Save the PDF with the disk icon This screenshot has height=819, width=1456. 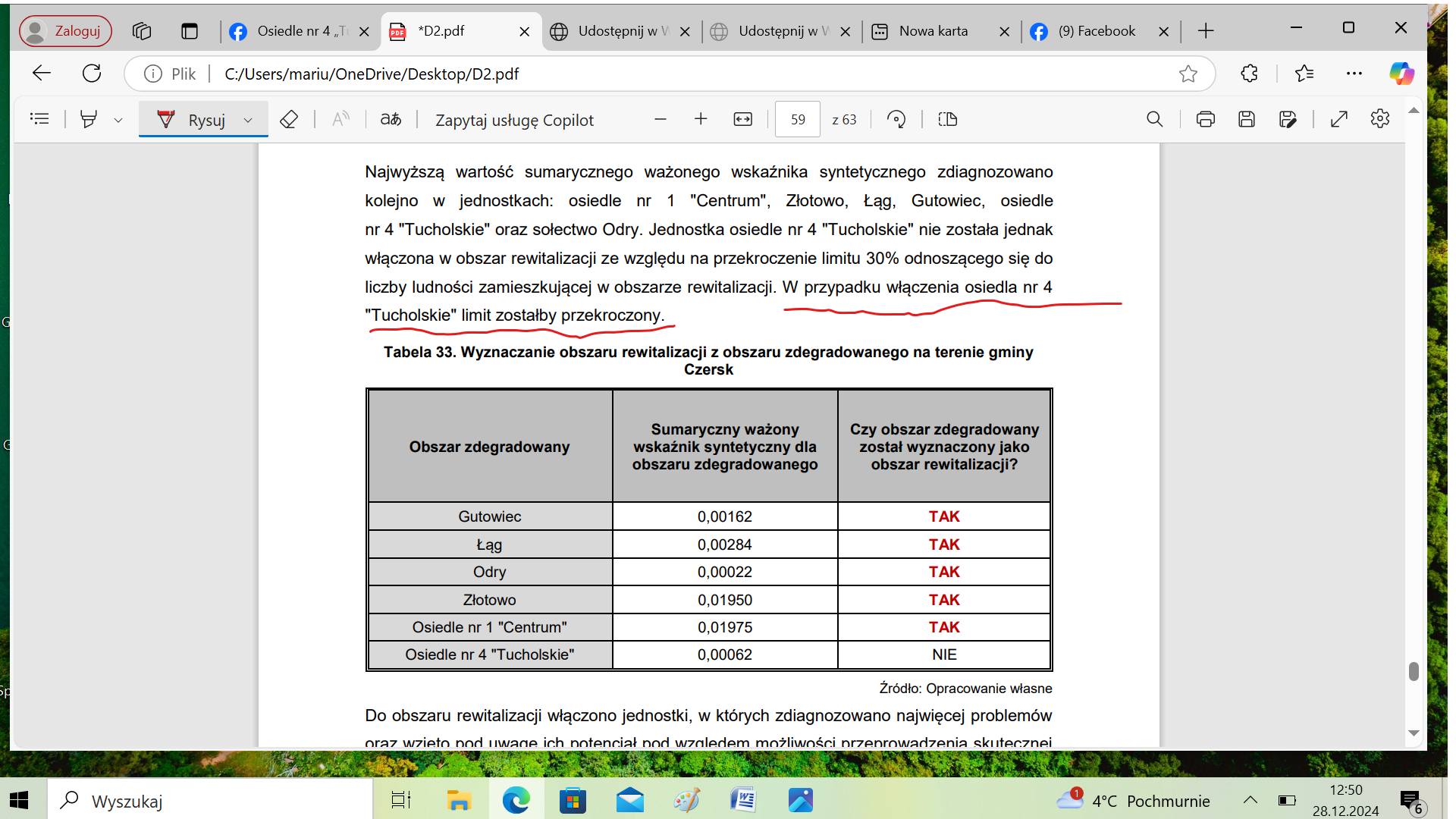pos(1247,119)
